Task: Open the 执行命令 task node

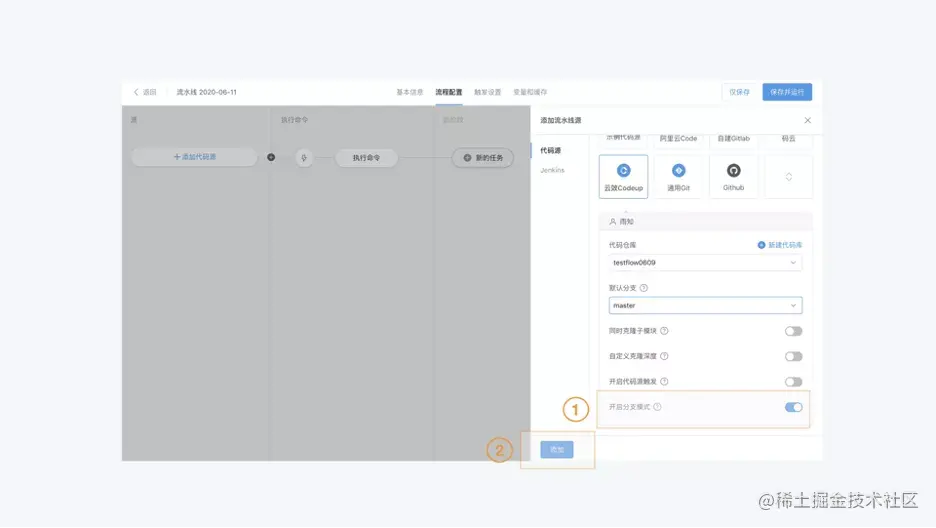Action: pyautogui.click(x=366, y=158)
